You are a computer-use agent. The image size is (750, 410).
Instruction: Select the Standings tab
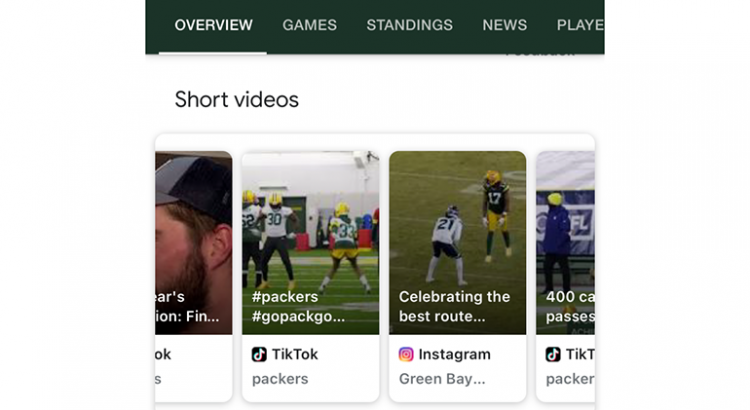click(409, 25)
